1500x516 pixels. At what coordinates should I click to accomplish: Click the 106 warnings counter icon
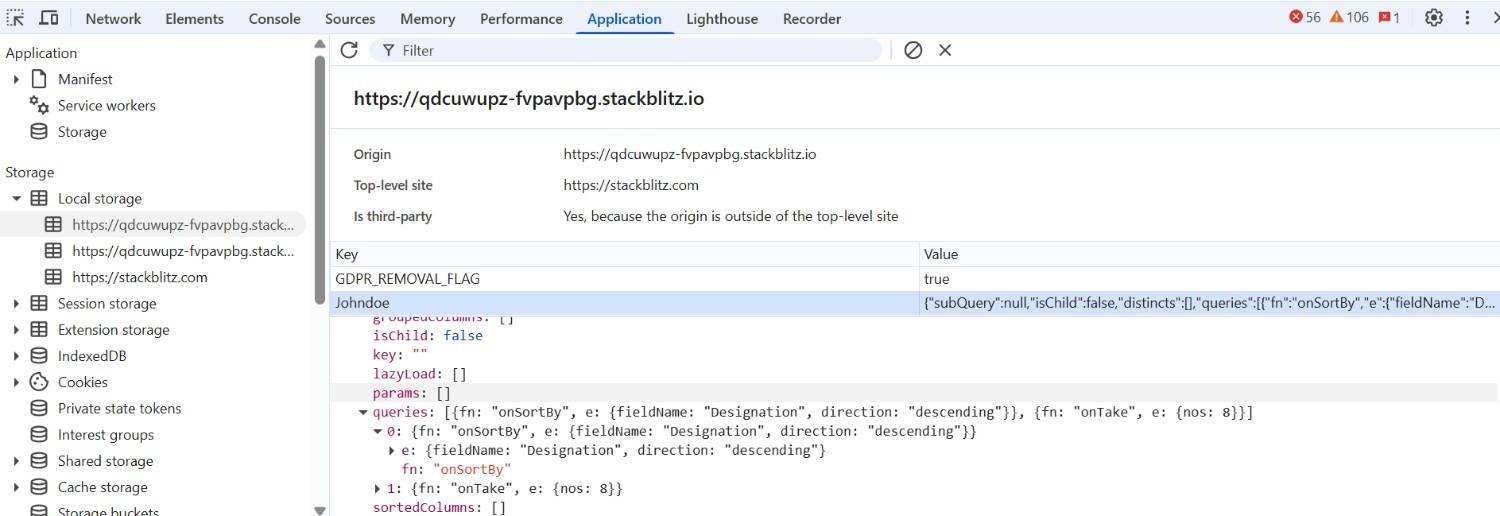[x=1349, y=18]
